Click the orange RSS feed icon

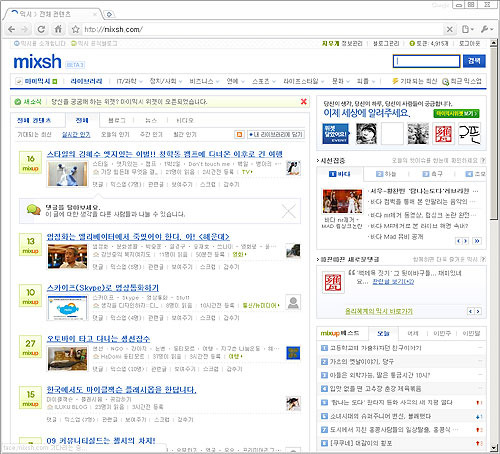click(x=239, y=134)
